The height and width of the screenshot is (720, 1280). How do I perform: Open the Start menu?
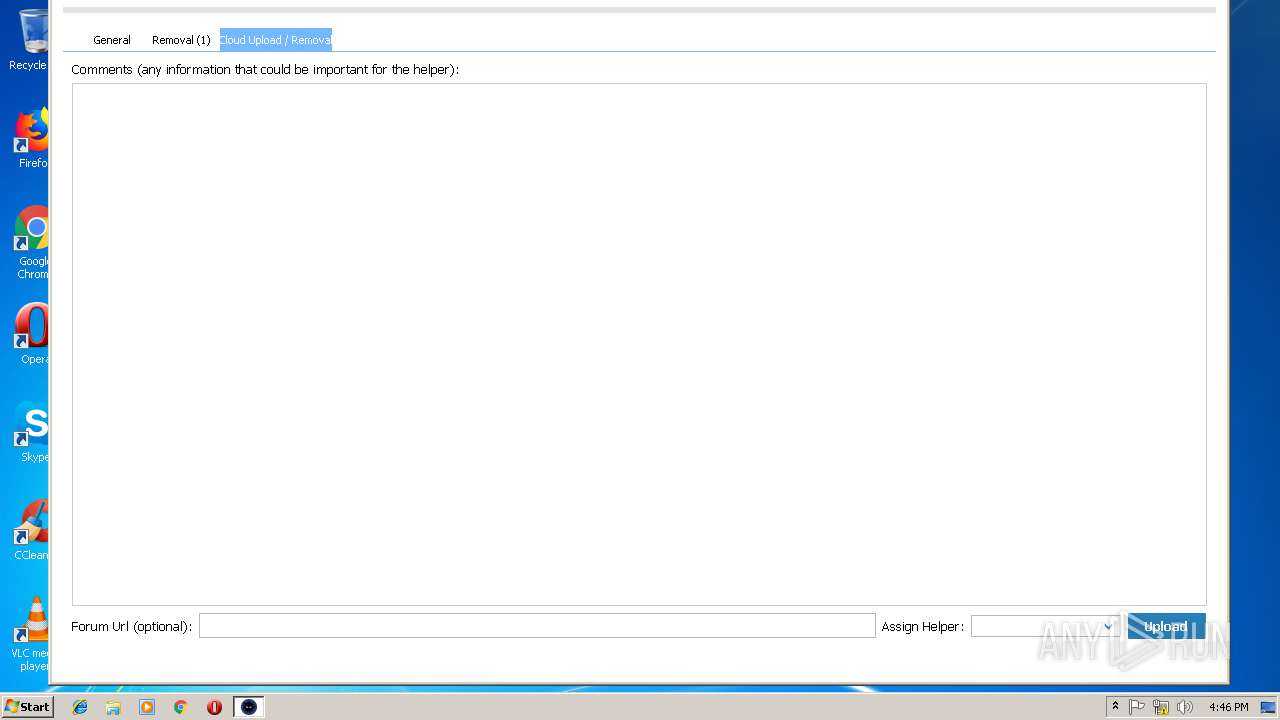coord(27,707)
